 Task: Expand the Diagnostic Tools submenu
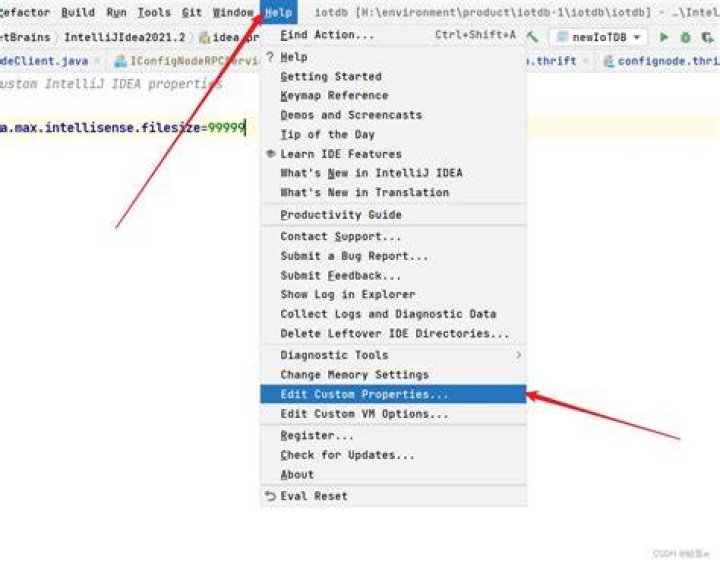click(393, 355)
